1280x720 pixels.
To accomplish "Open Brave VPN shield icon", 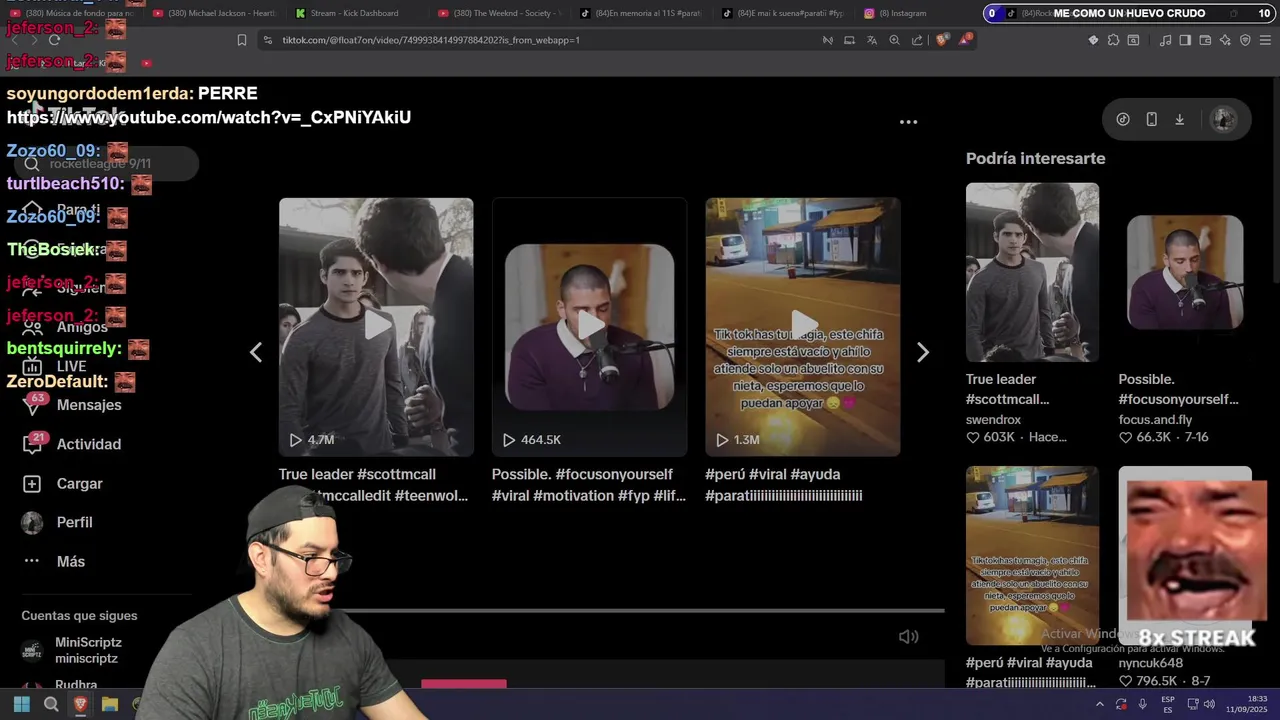I will point(1245,40).
